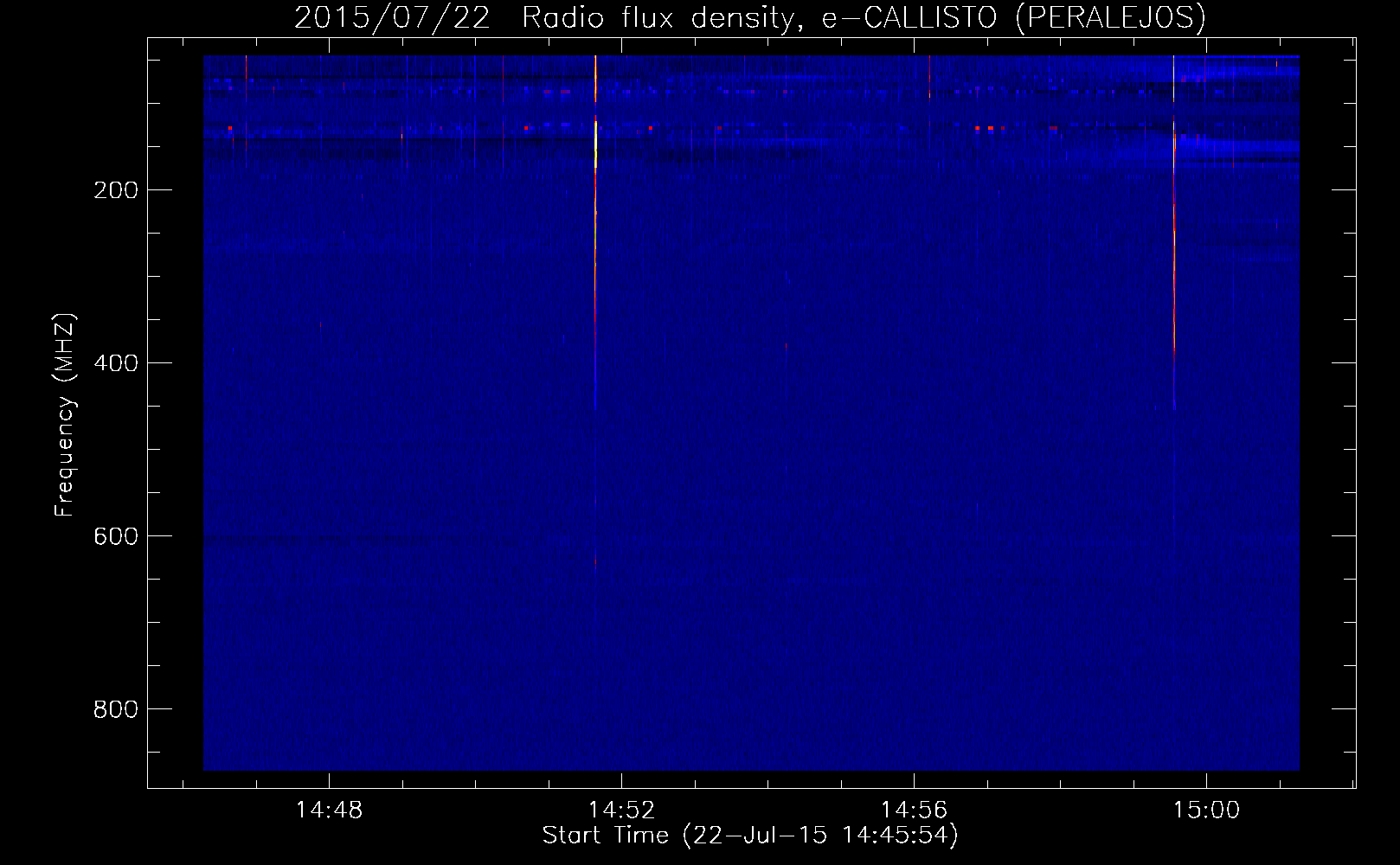Click the short red burst near 14:56

[x=929, y=78]
